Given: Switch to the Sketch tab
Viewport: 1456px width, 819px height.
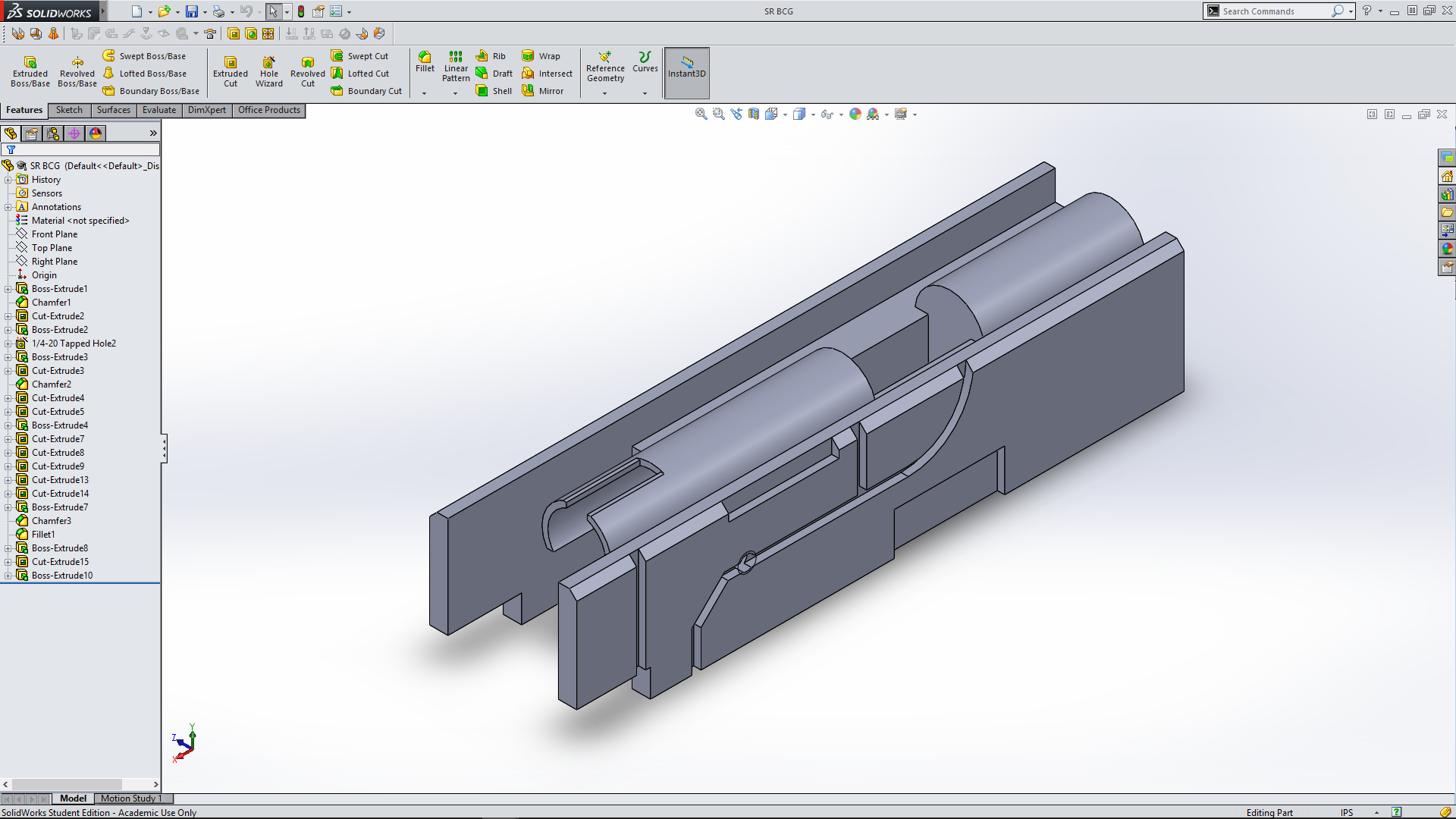Looking at the screenshot, I should tap(69, 110).
